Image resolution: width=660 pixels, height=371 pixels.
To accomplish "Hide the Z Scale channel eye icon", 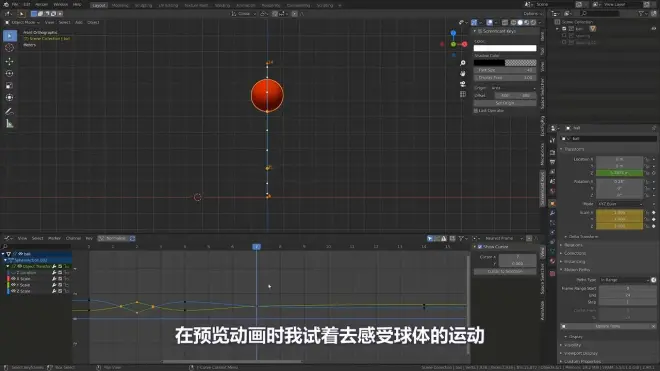I will click(13, 291).
